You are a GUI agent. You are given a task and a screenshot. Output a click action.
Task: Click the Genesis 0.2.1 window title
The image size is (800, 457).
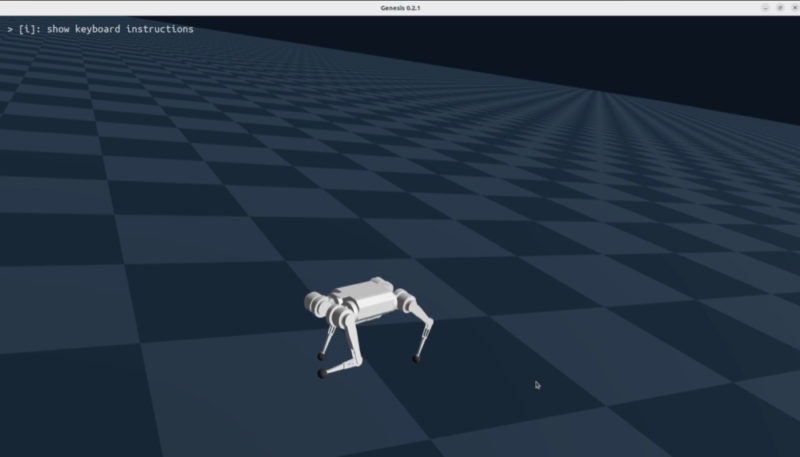coord(400,8)
